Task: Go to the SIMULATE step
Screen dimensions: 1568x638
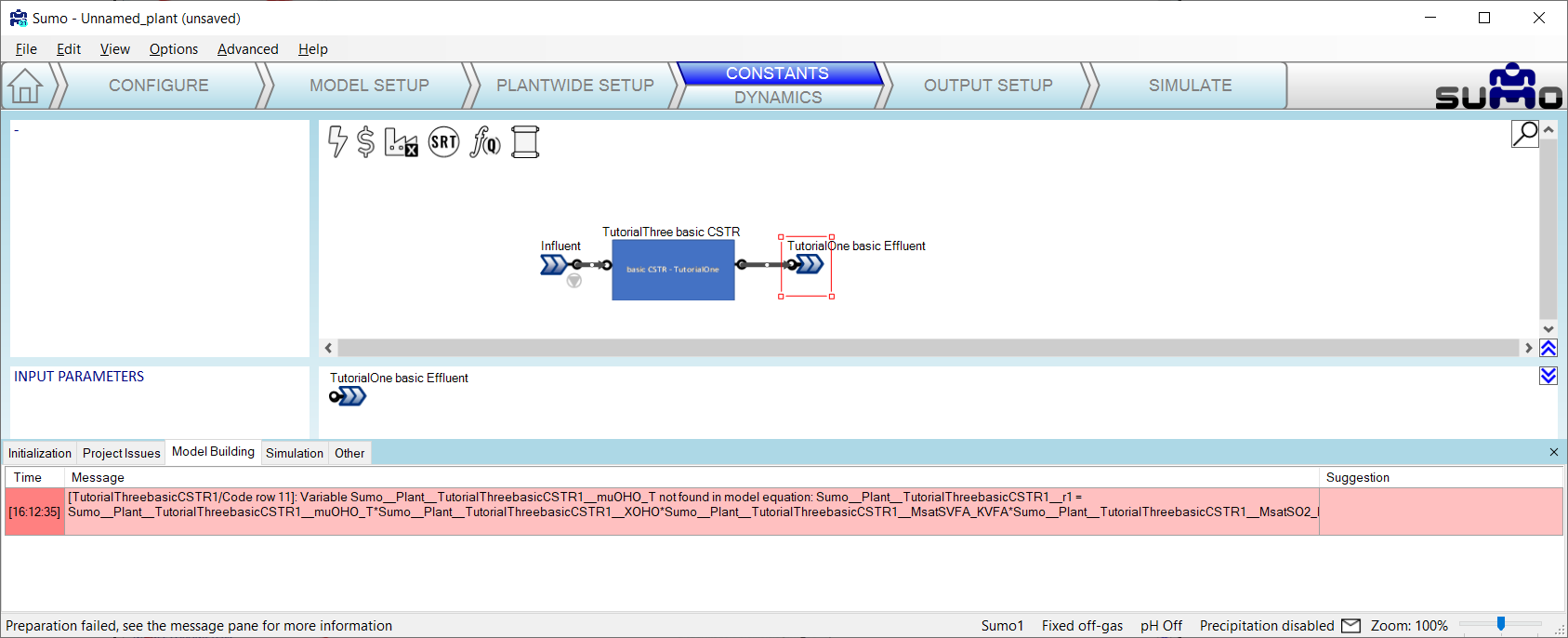Action: 1190,86
